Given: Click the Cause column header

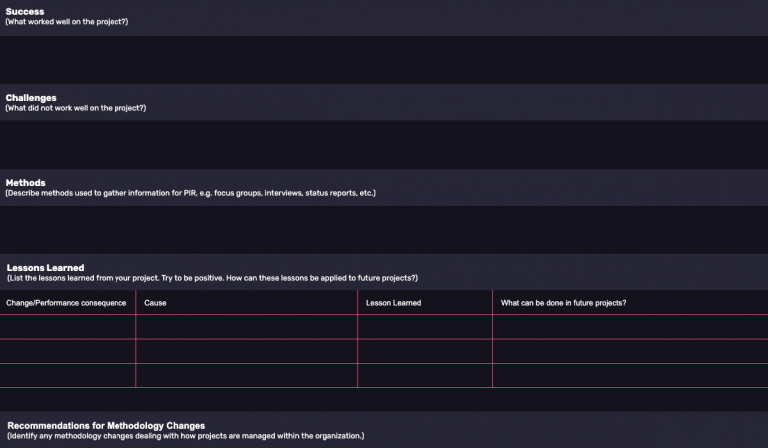Looking at the screenshot, I should [156, 303].
